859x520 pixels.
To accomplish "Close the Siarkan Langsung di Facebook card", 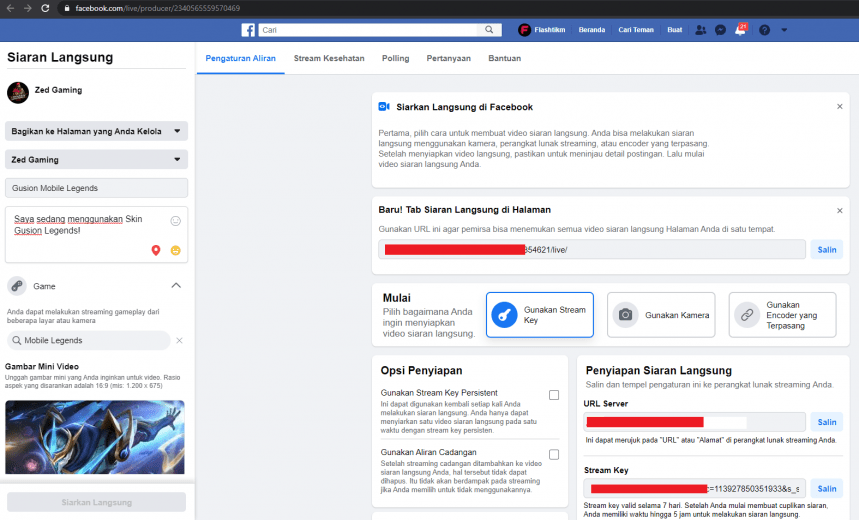I will (840, 107).
